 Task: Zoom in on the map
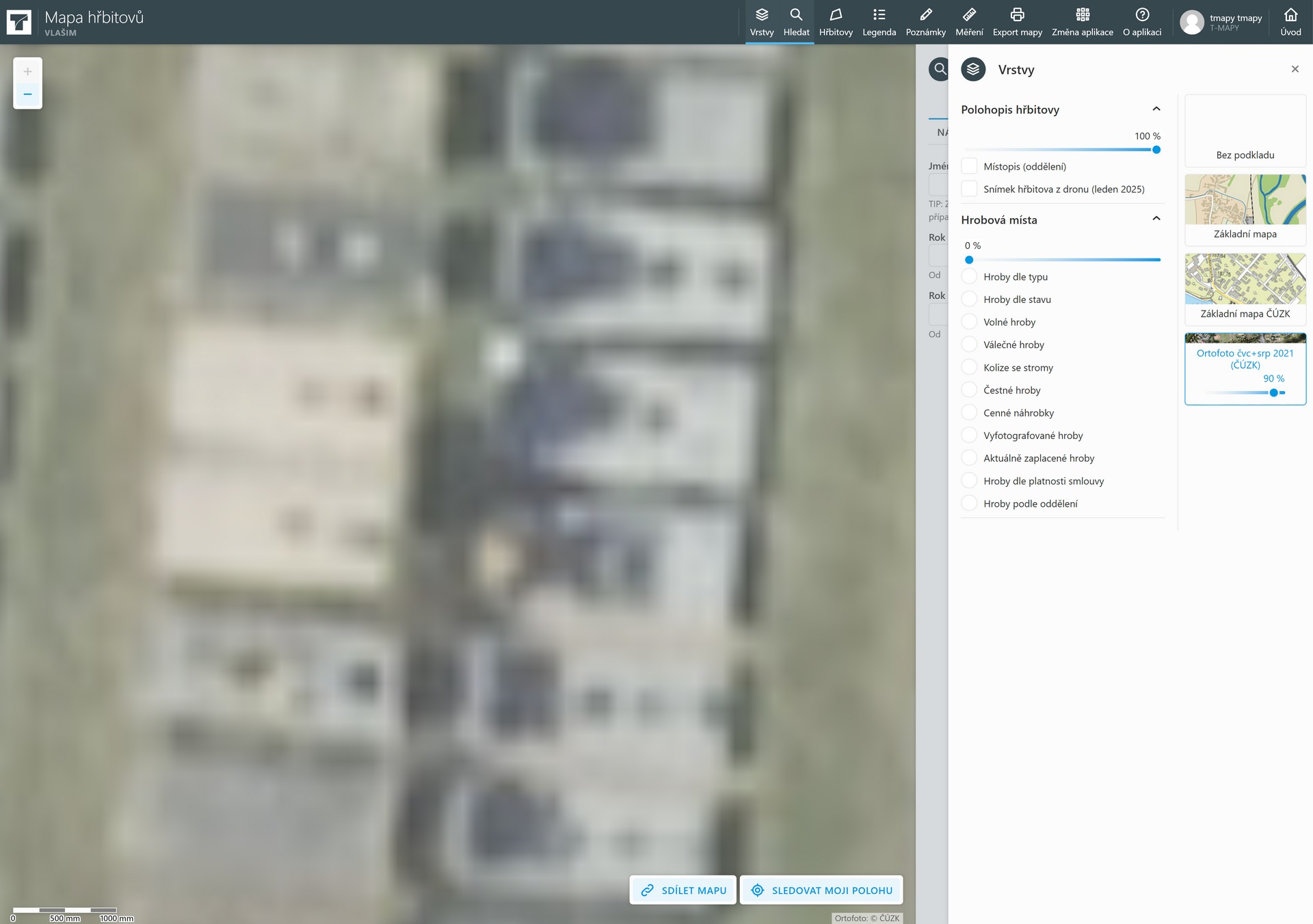click(27, 71)
